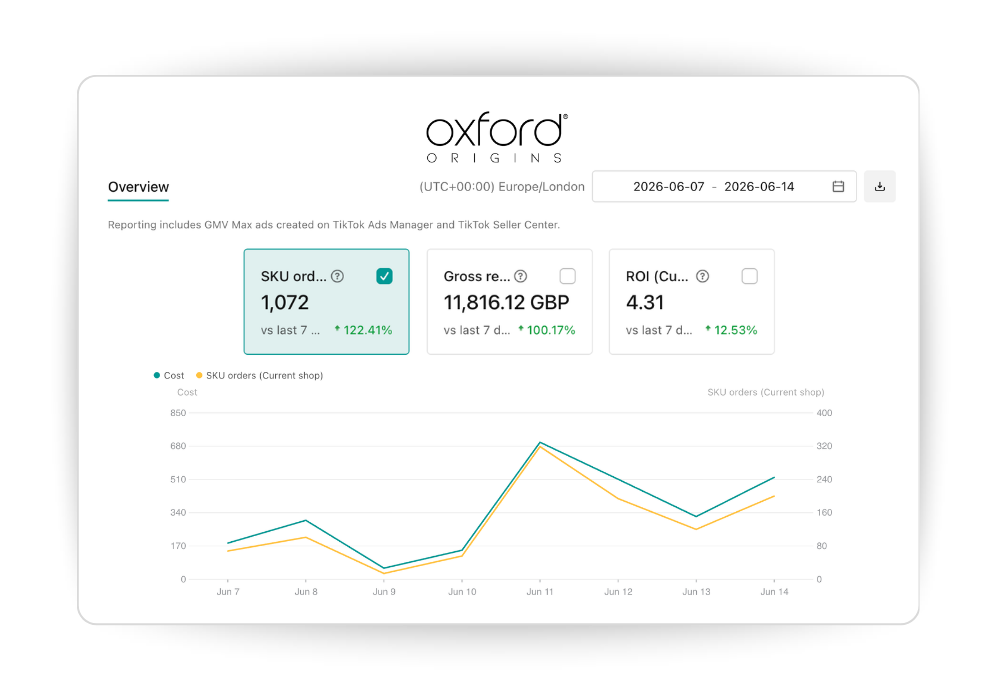The image size is (1000, 700).
Task: Click the help icon beside SKU orders
Action: coord(337,276)
